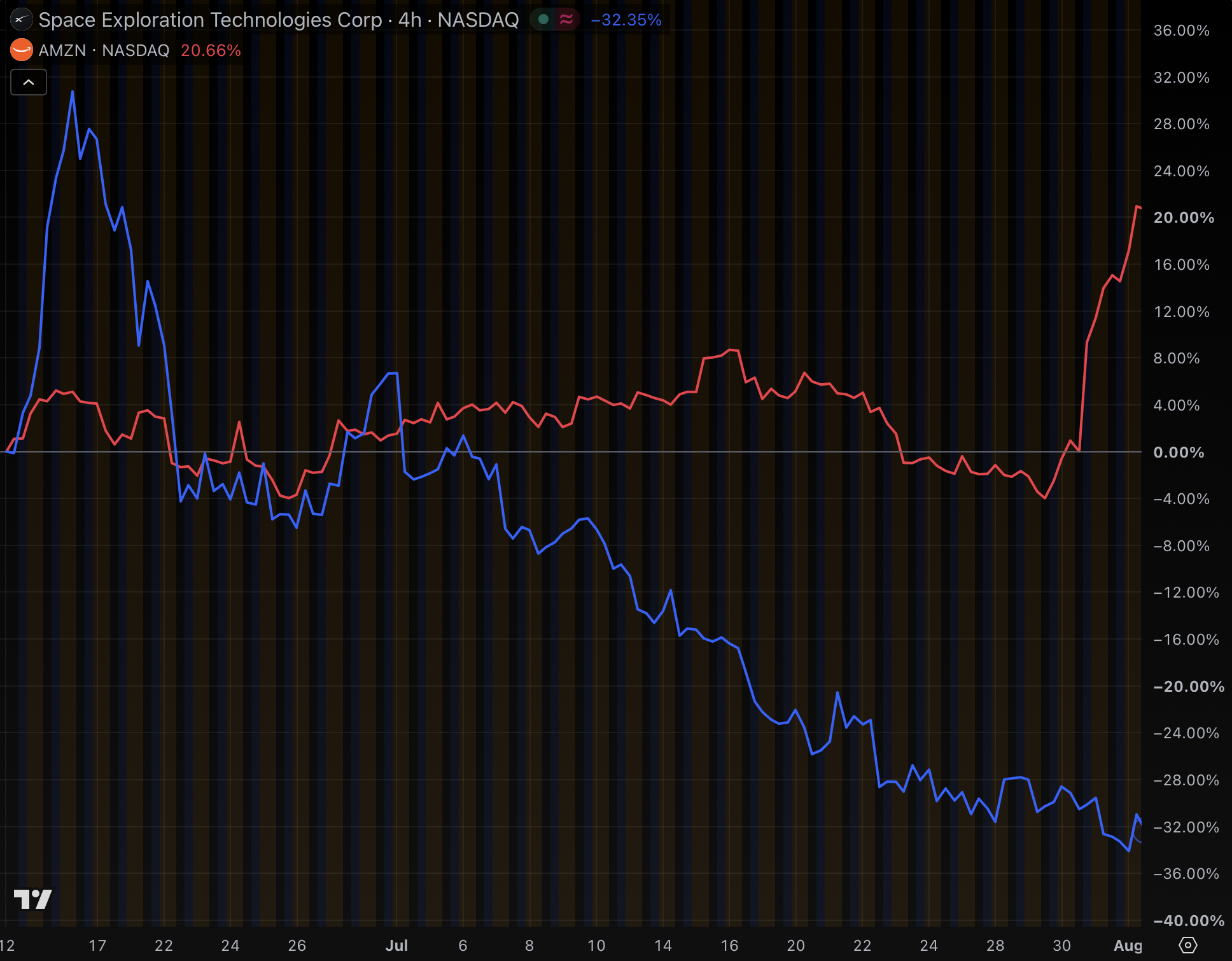This screenshot has width=1232, height=961.
Task: Click the 16.00% price axis label
Action: (1182, 265)
